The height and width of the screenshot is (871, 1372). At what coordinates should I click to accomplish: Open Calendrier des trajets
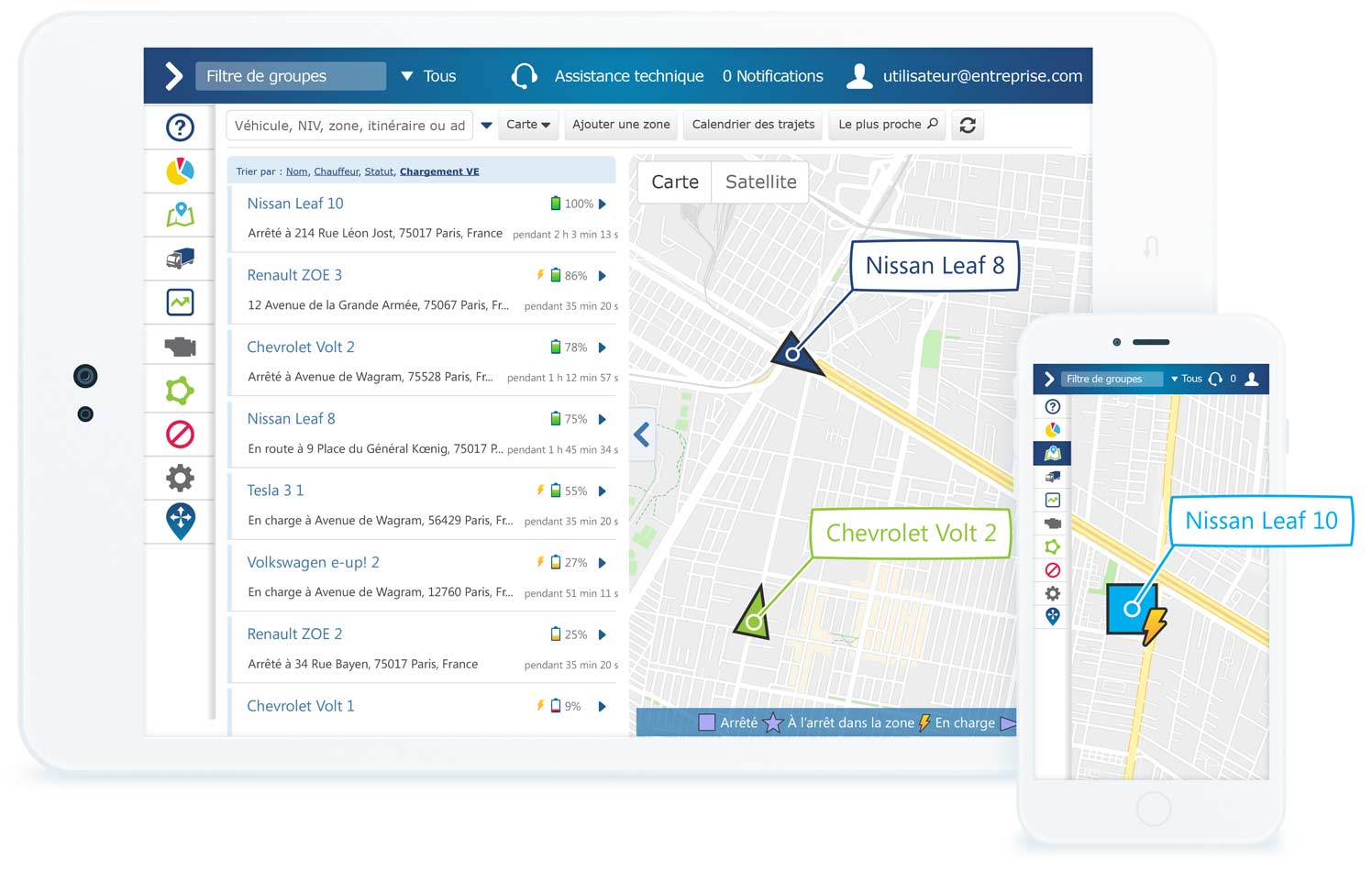(x=753, y=125)
